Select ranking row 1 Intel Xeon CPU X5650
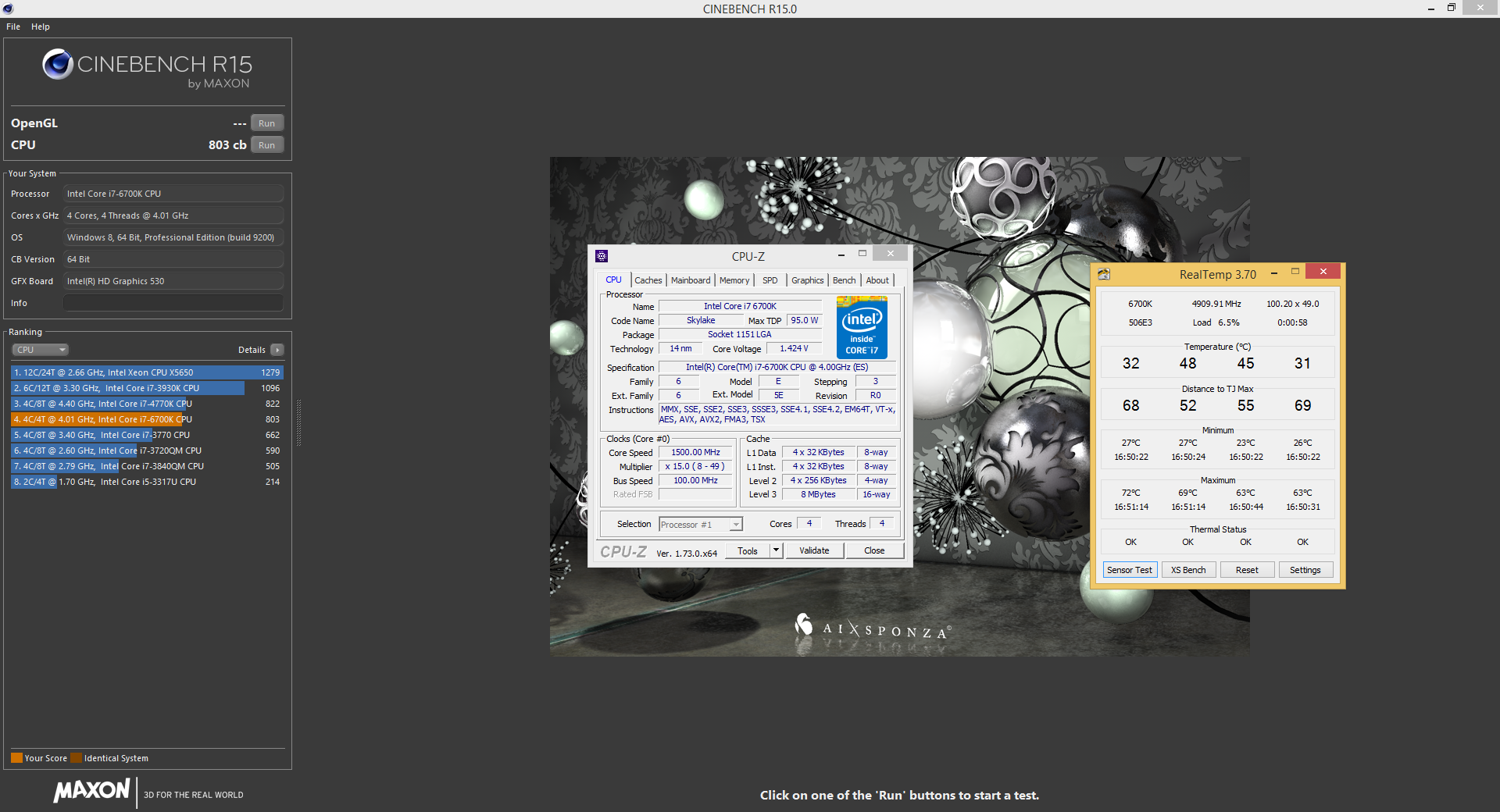 click(x=147, y=372)
